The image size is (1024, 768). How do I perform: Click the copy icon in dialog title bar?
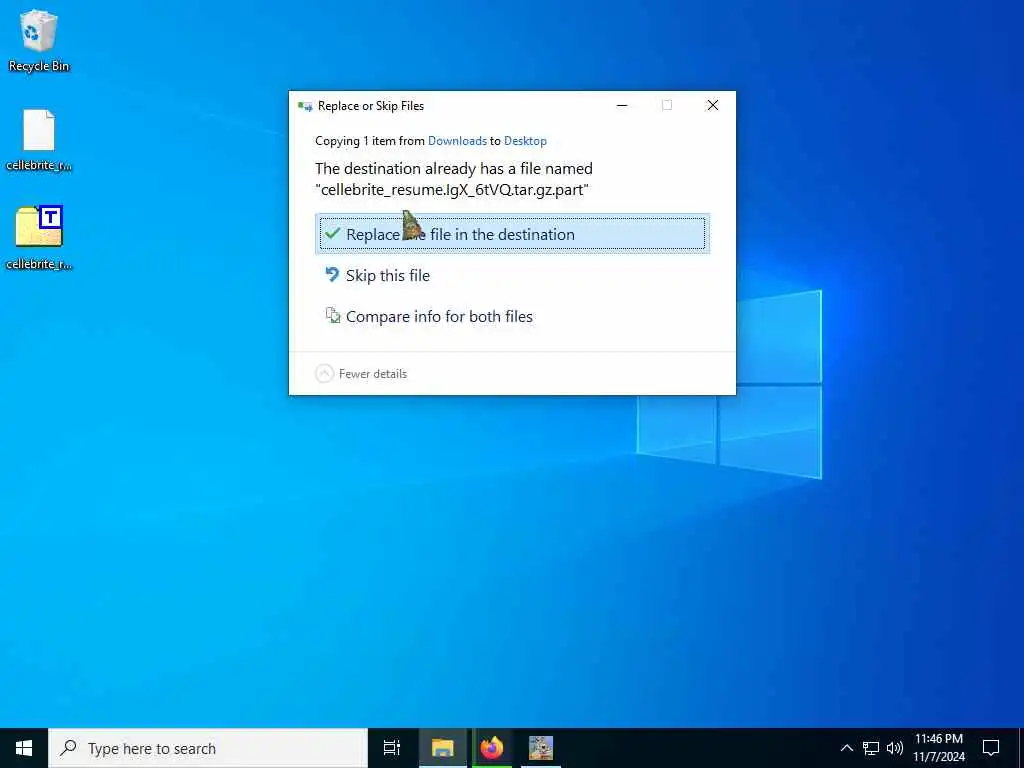point(305,106)
